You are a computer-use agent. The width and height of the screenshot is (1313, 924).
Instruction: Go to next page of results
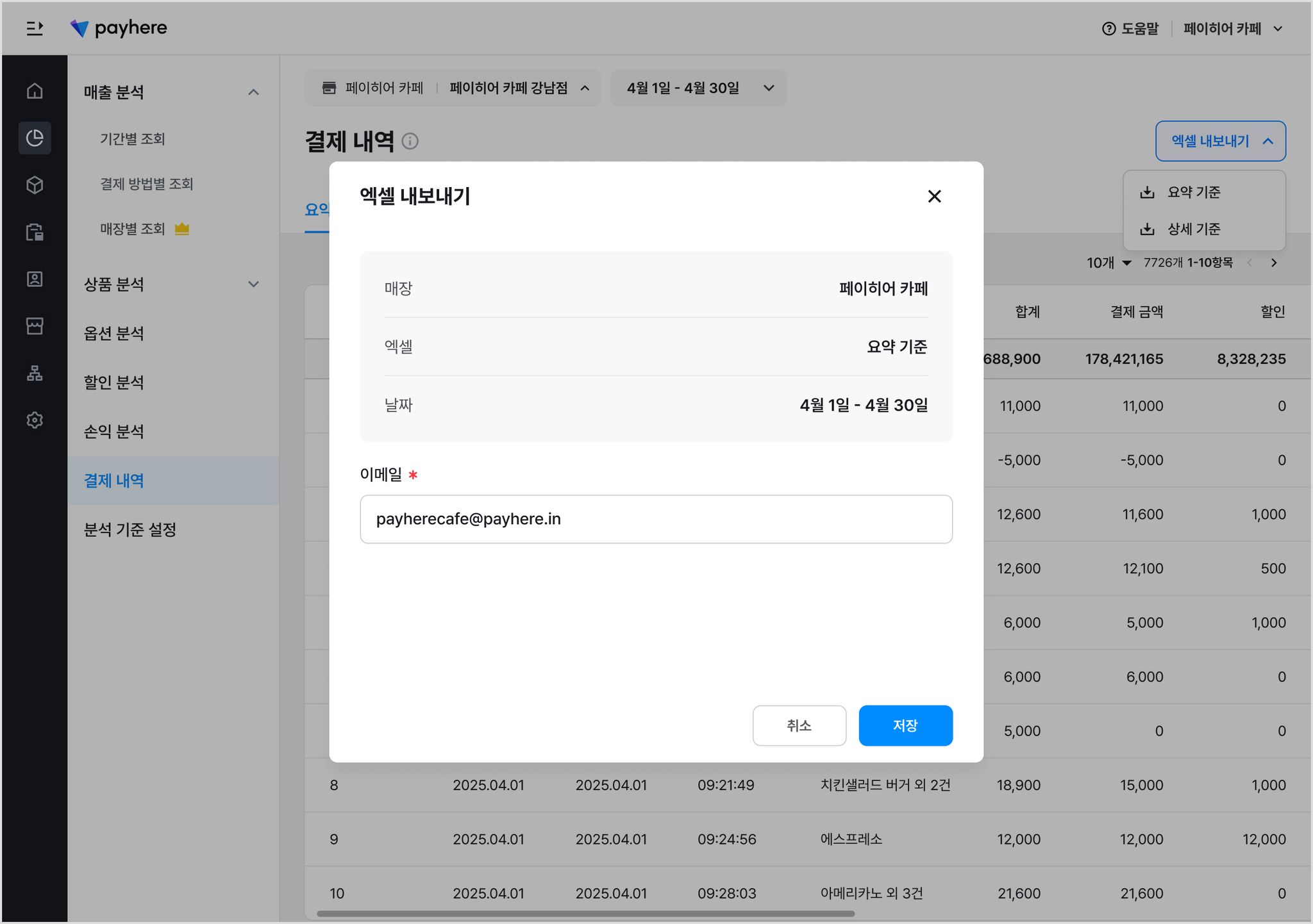(x=1274, y=263)
